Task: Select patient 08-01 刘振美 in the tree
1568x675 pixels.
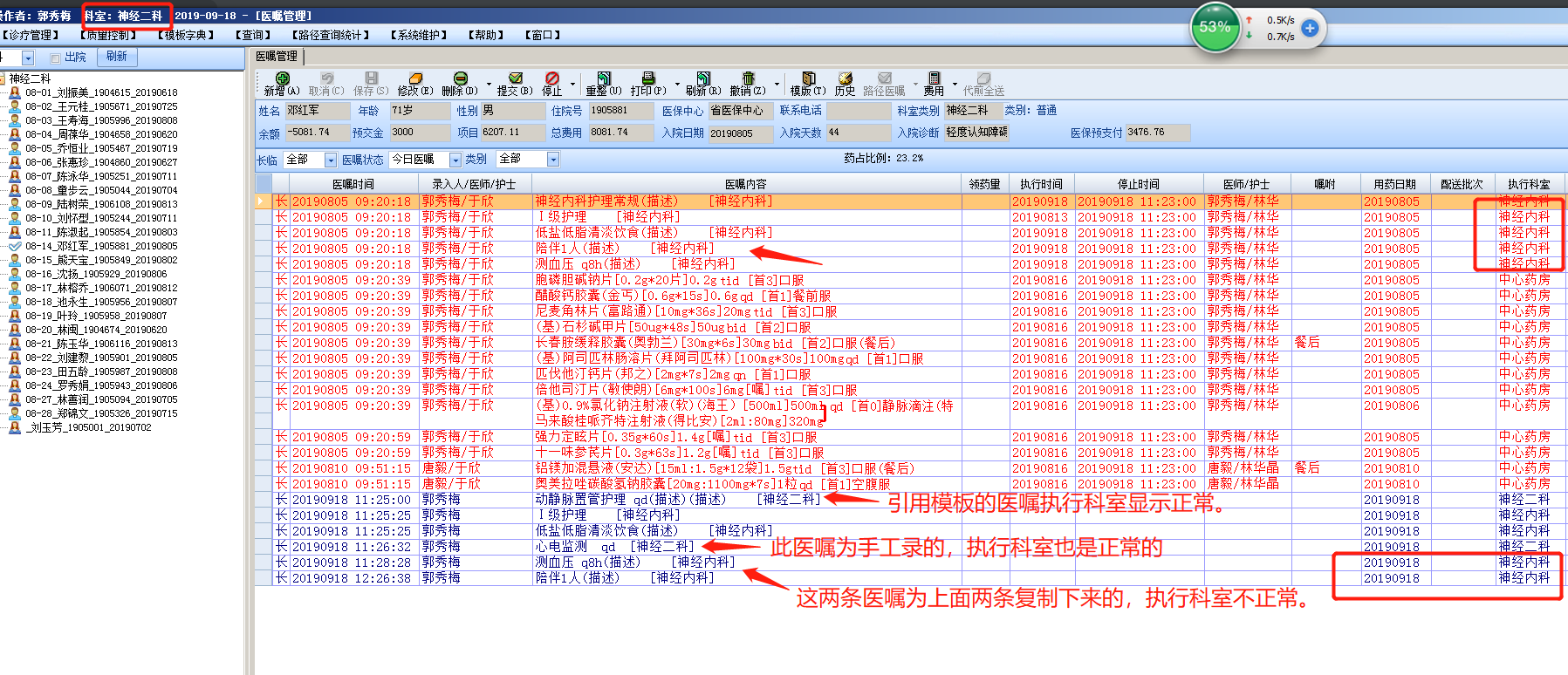Action: click(x=101, y=92)
